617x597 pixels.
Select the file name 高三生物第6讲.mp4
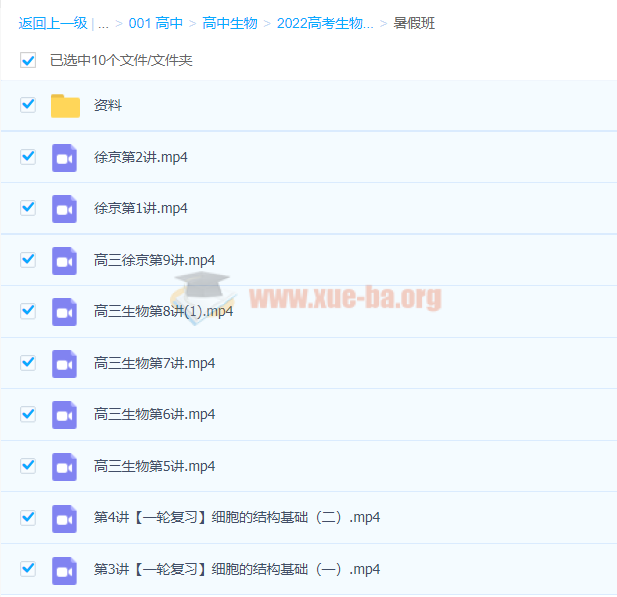pyautogui.click(x=154, y=414)
